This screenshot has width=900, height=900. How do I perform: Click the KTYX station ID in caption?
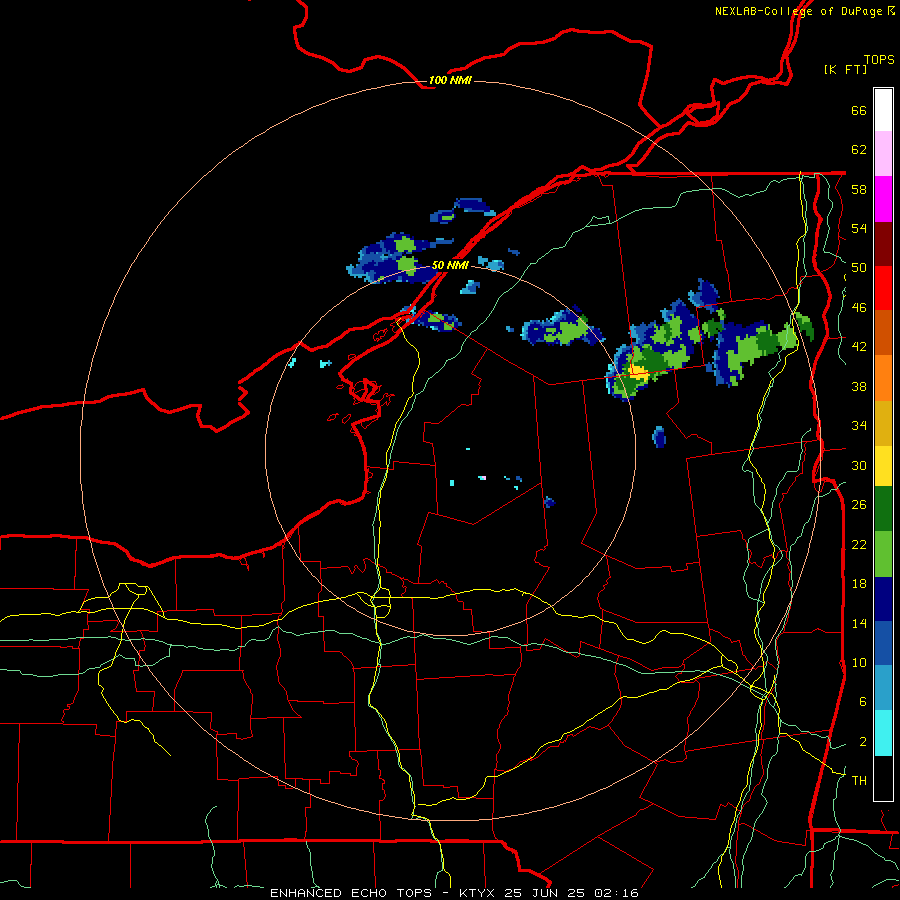(479, 893)
